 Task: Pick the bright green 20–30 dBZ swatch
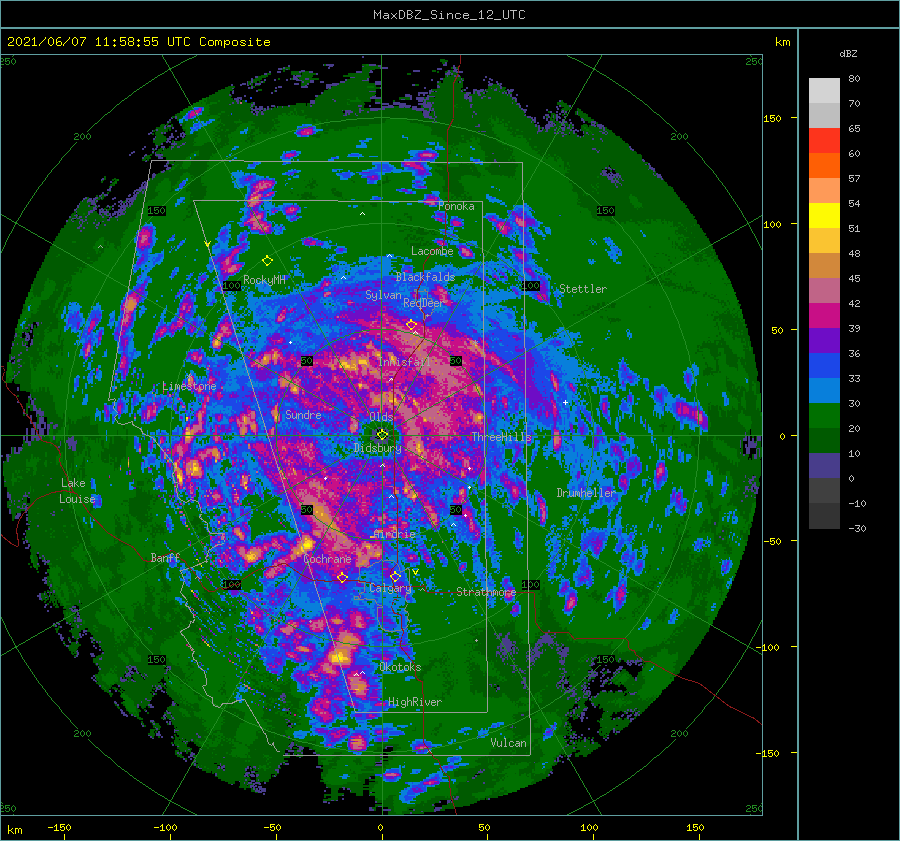click(824, 416)
